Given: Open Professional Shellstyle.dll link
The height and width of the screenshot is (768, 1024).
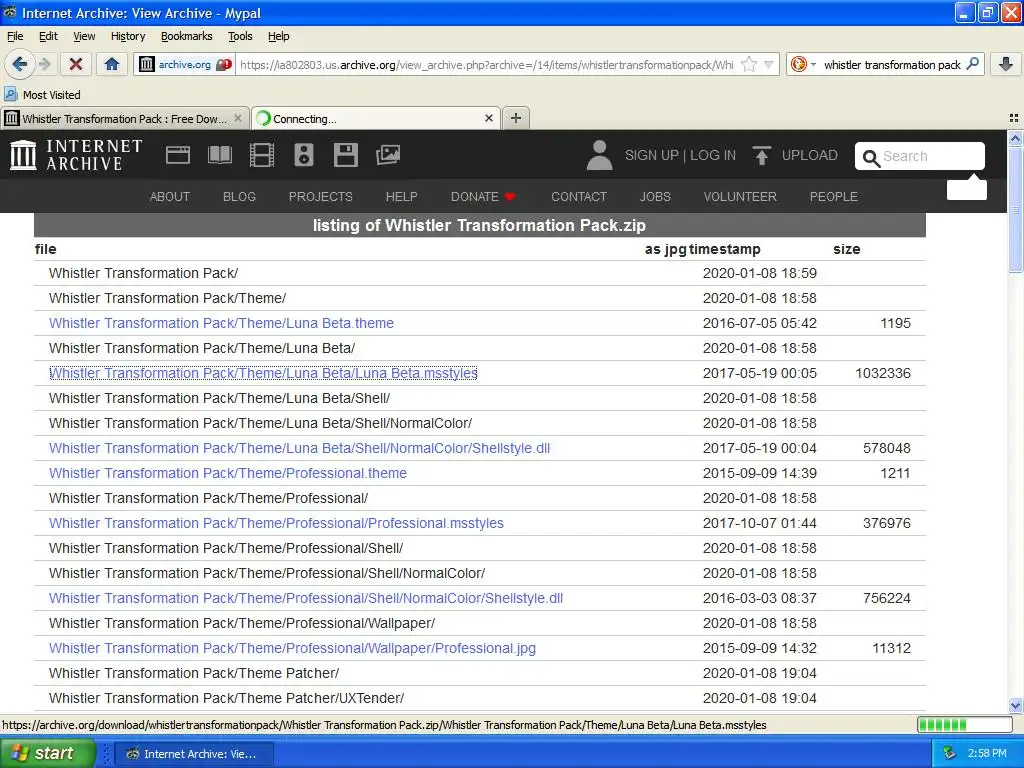Looking at the screenshot, I should [x=306, y=598].
